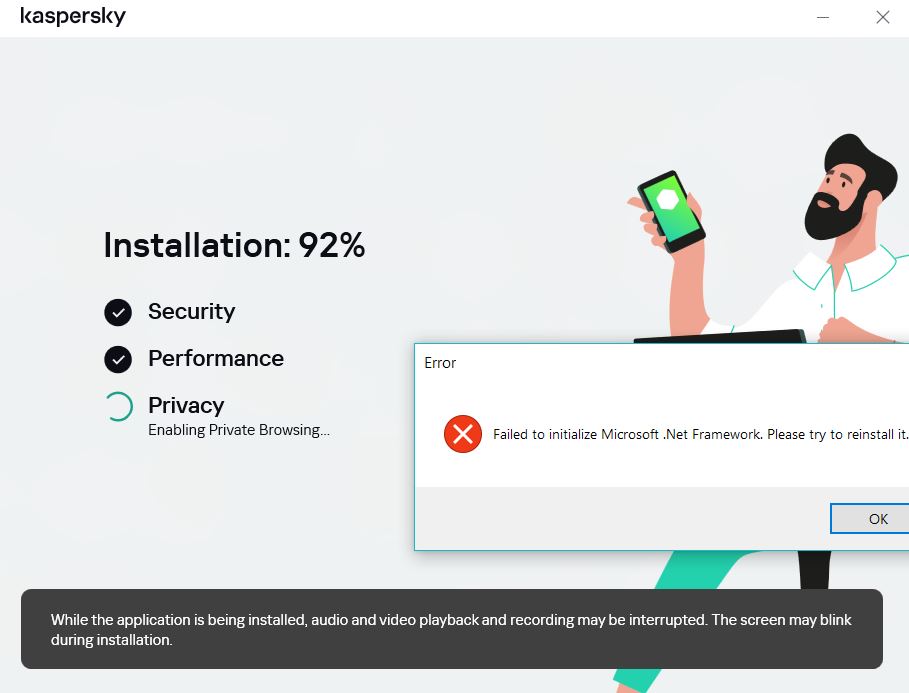Image resolution: width=909 pixels, height=693 pixels.
Task: Click the red error X icon
Action: (x=463, y=434)
